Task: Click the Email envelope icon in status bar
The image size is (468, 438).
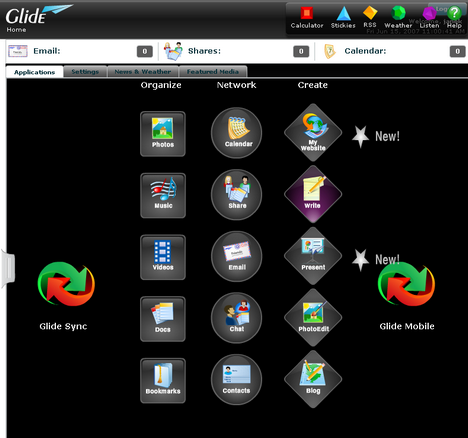Action: click(x=18, y=51)
